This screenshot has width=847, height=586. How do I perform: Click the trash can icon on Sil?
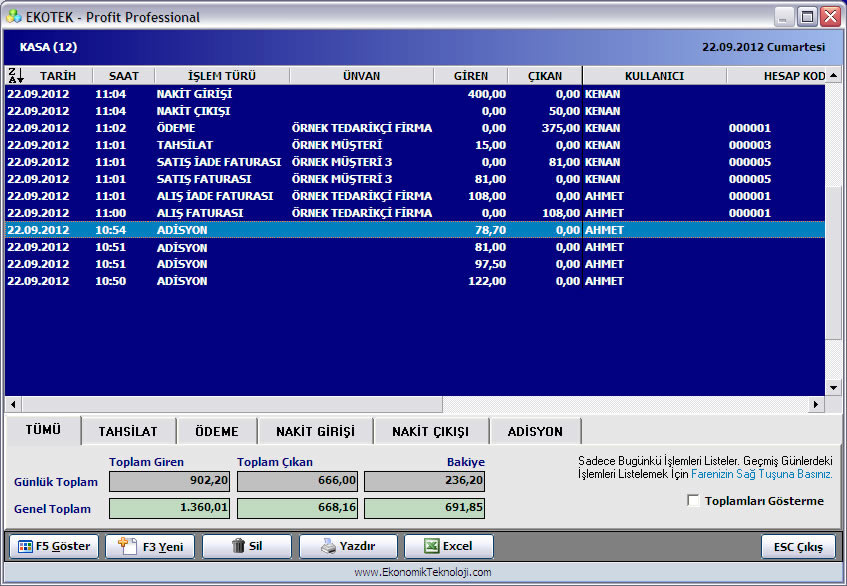tap(238, 546)
